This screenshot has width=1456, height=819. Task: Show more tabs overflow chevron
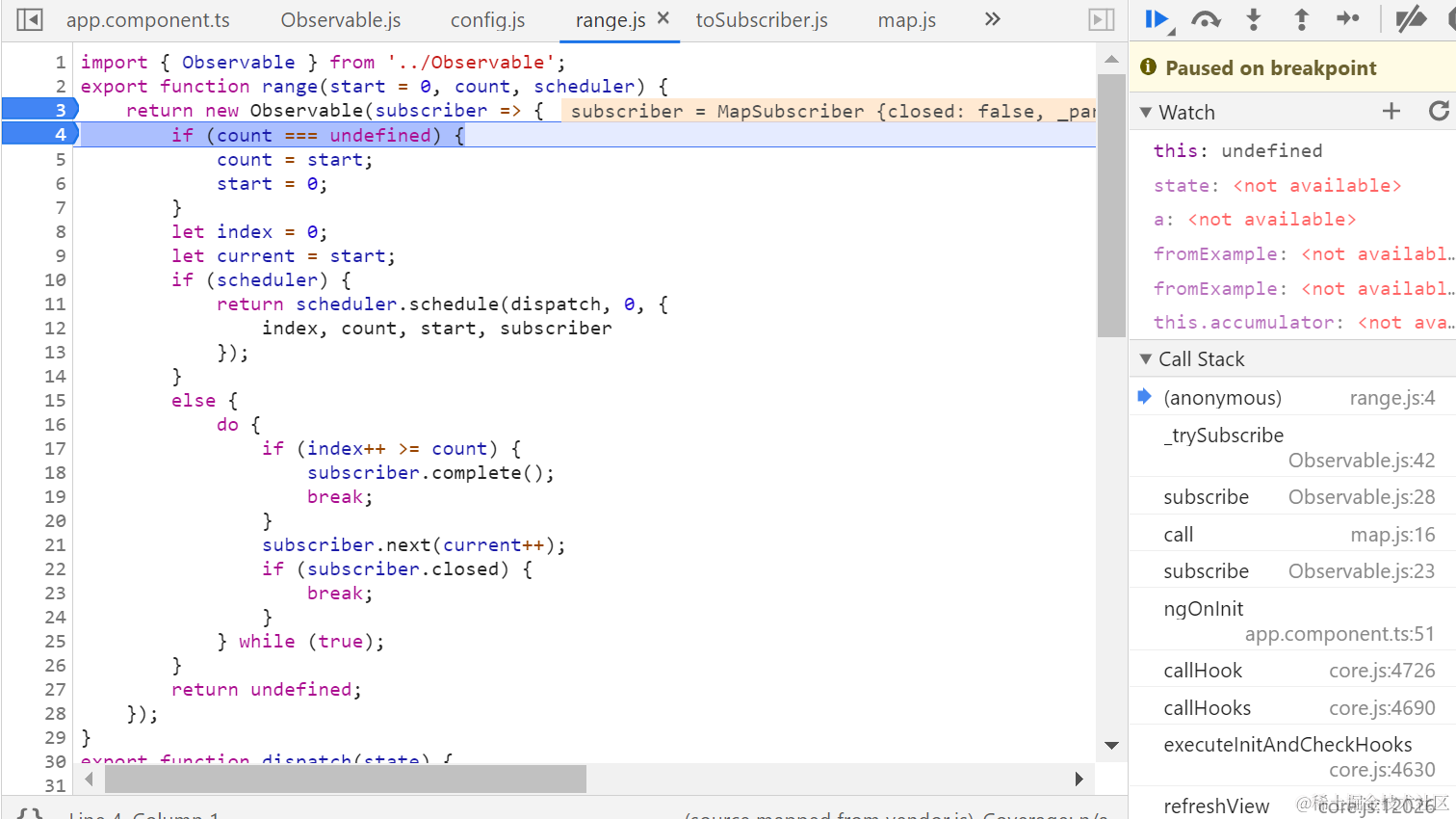coord(993,19)
